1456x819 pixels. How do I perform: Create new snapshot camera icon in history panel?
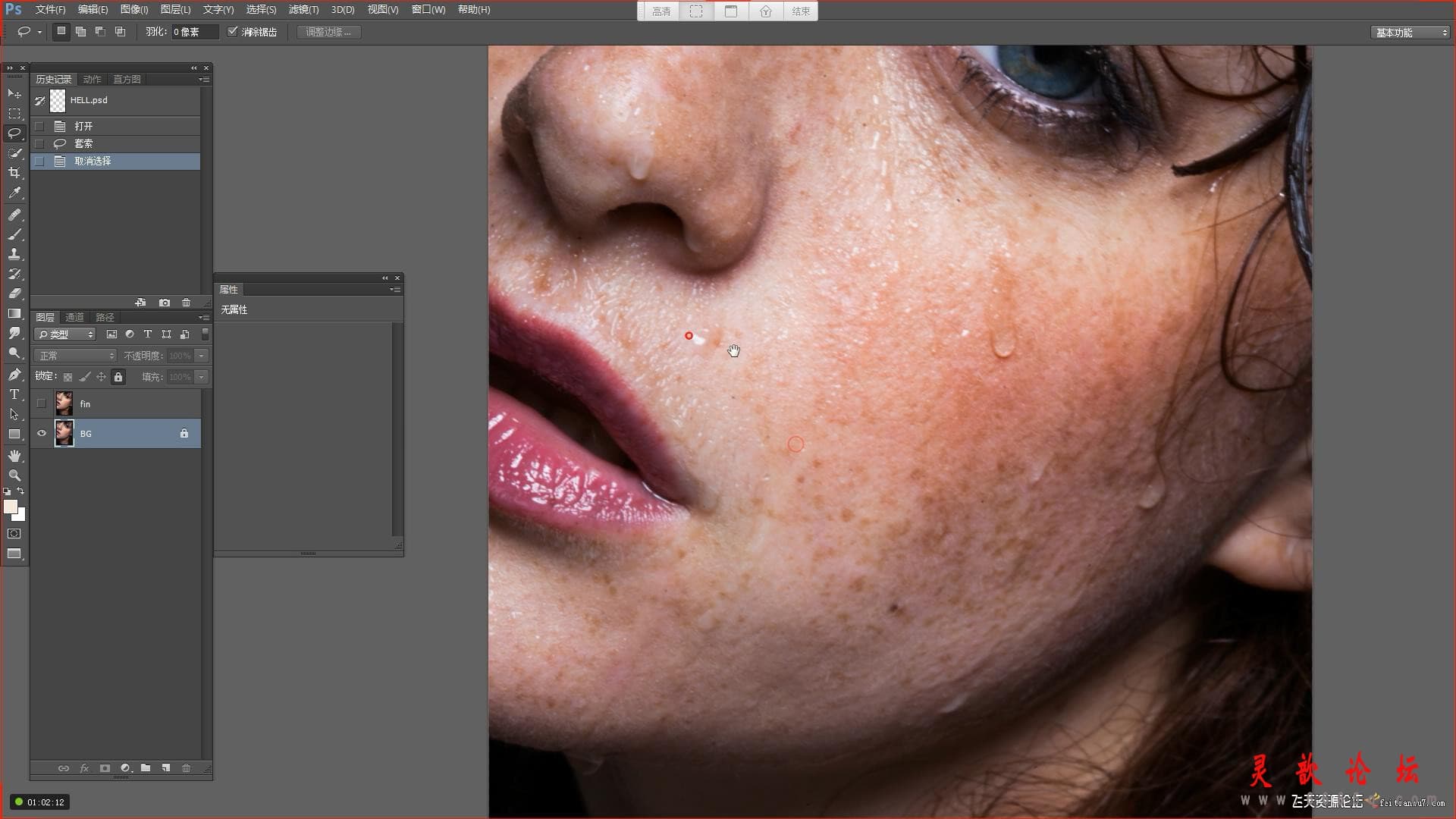pos(165,303)
